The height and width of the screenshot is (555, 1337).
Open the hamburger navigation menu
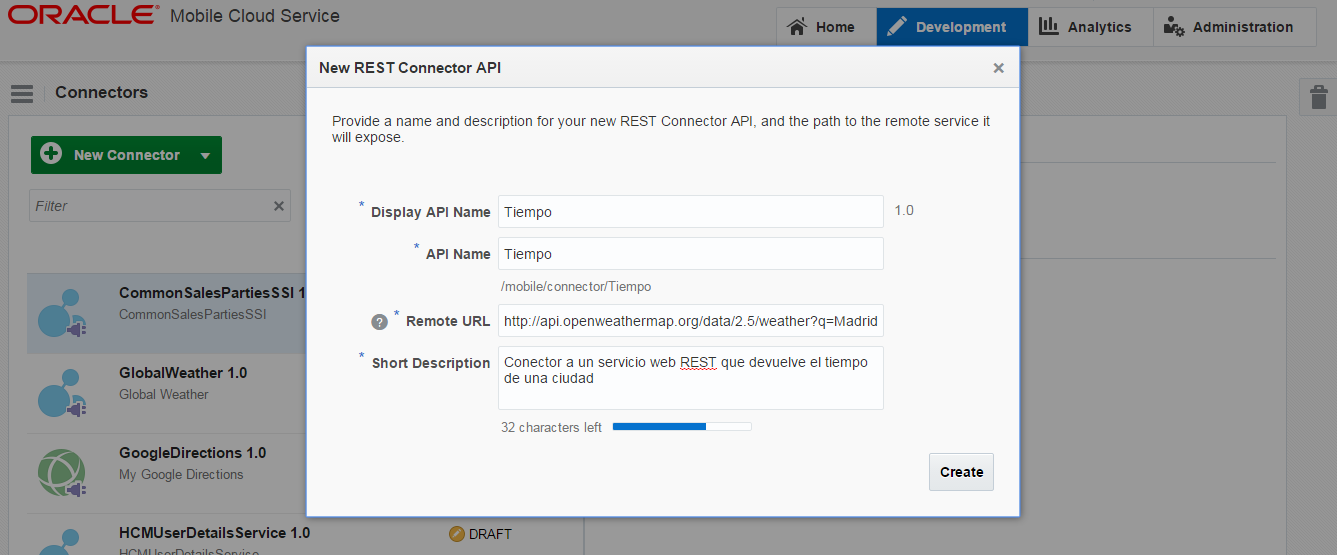point(22,93)
